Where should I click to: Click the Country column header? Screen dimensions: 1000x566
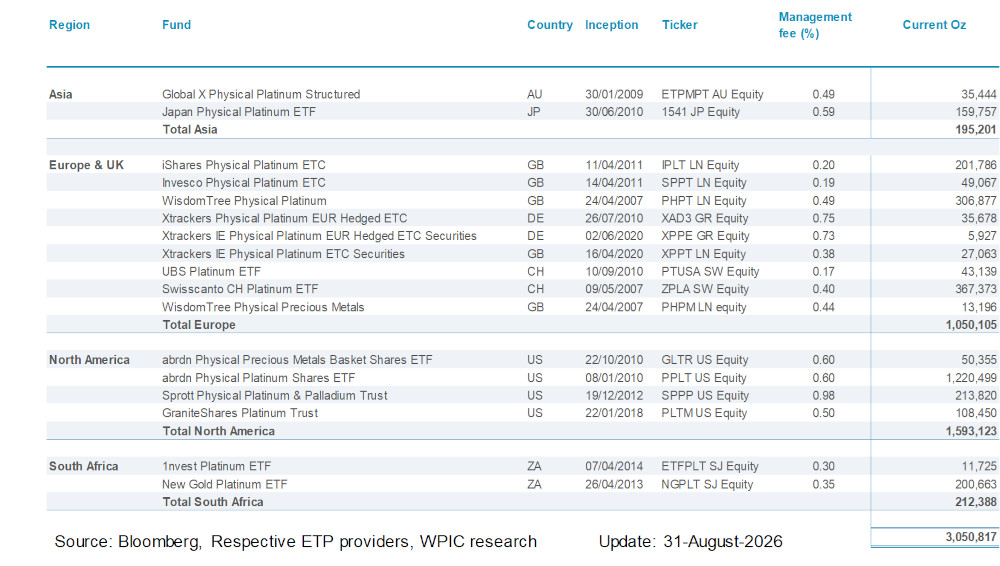point(550,25)
